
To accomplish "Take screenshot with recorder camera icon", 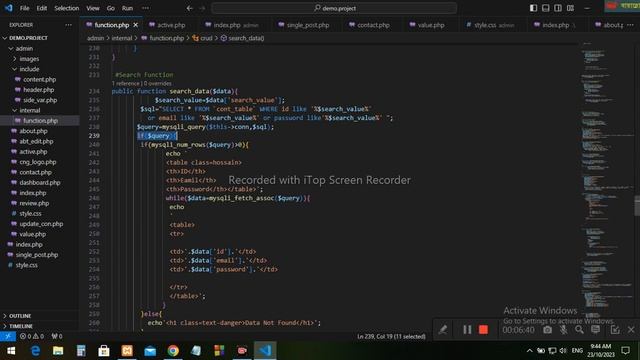I will click(547, 329).
